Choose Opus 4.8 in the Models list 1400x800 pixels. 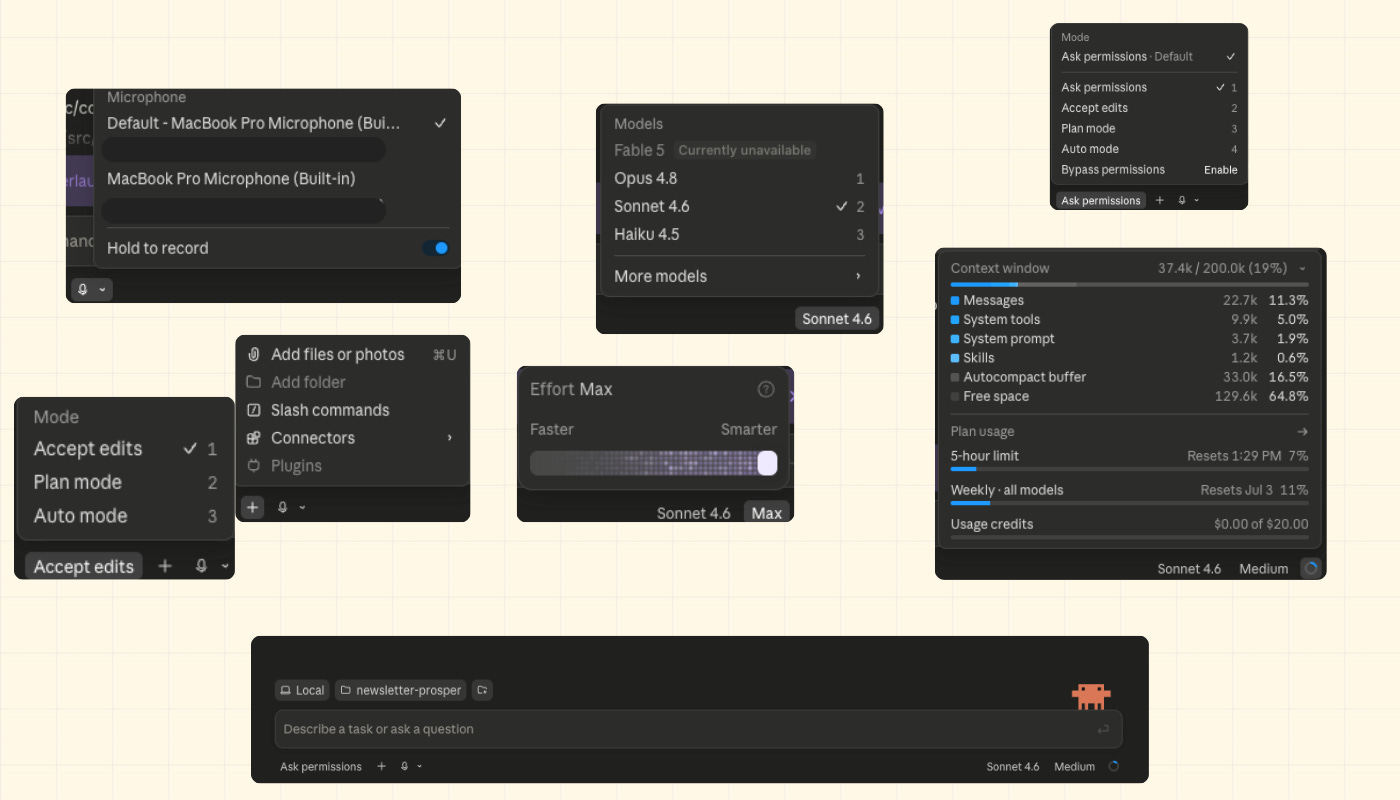(739, 179)
